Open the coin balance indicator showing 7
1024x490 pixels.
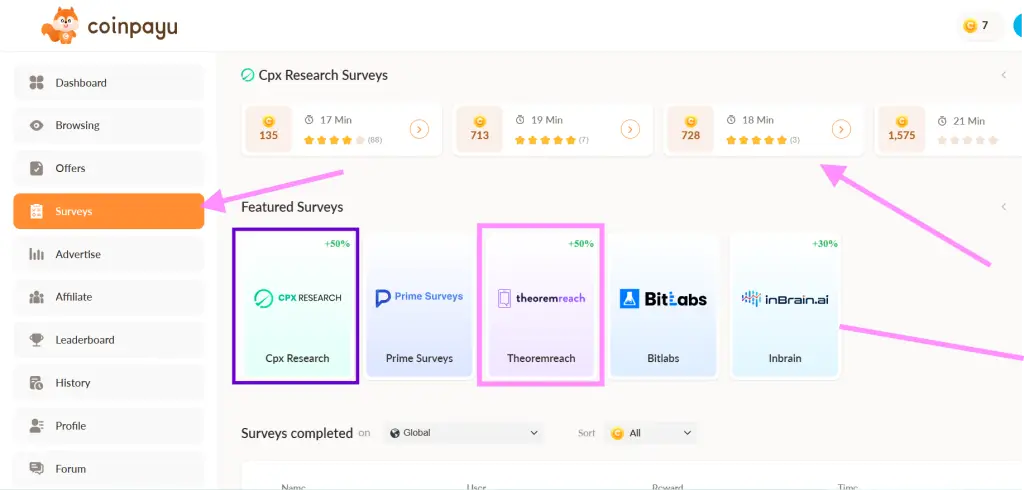point(976,26)
